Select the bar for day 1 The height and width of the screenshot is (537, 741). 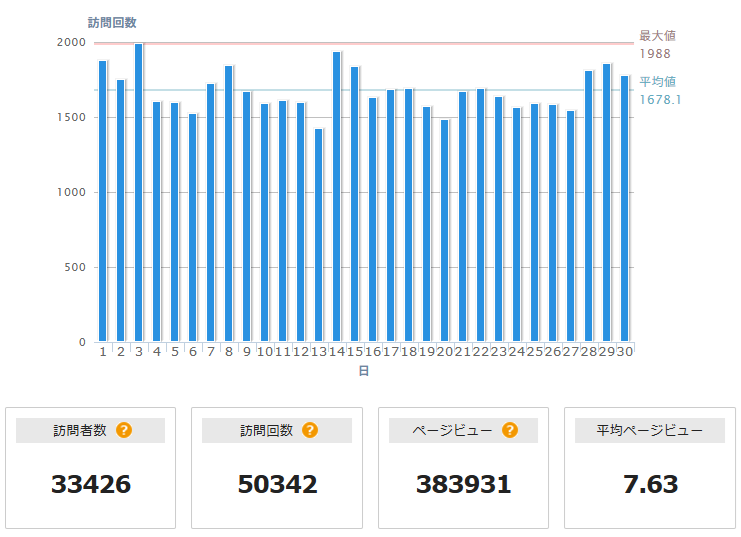pyautogui.click(x=103, y=201)
